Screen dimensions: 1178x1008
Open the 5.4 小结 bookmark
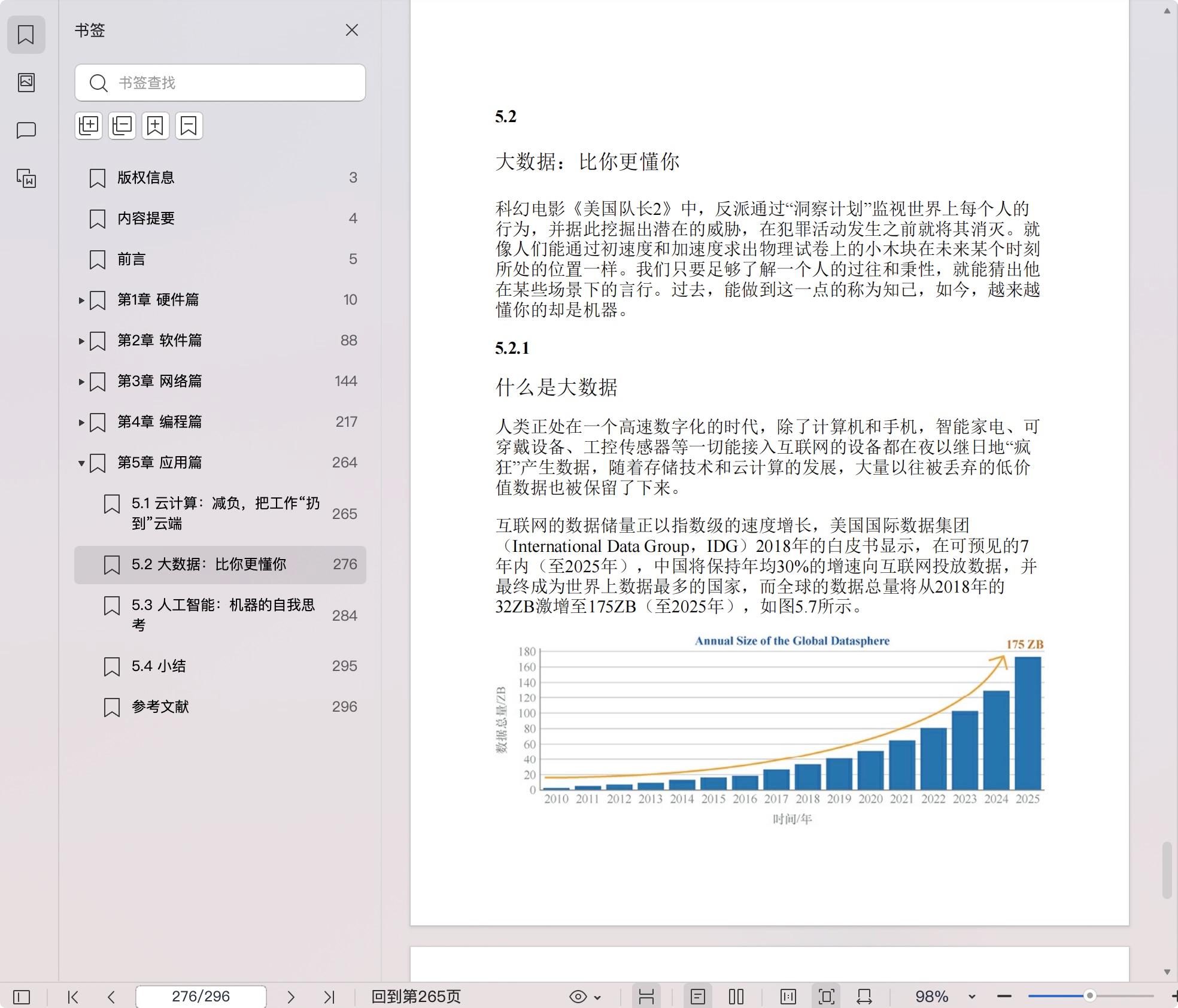pos(220,666)
